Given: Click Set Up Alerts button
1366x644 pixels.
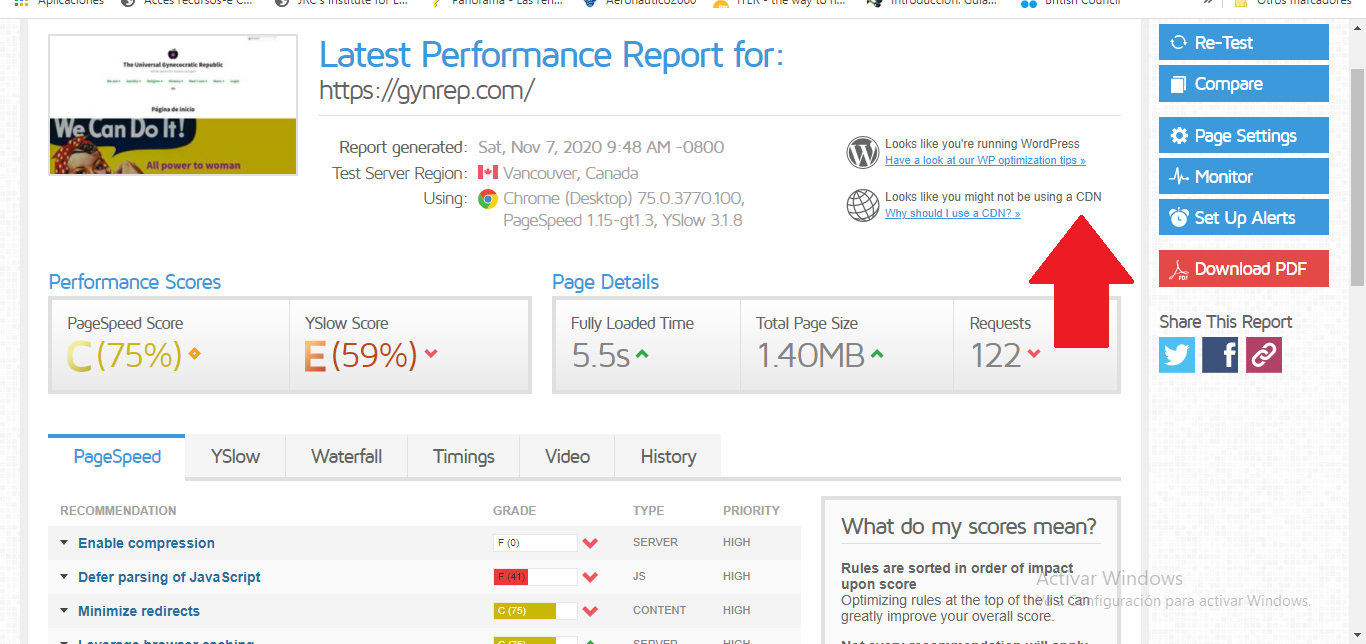Looking at the screenshot, I should click(x=1244, y=217).
